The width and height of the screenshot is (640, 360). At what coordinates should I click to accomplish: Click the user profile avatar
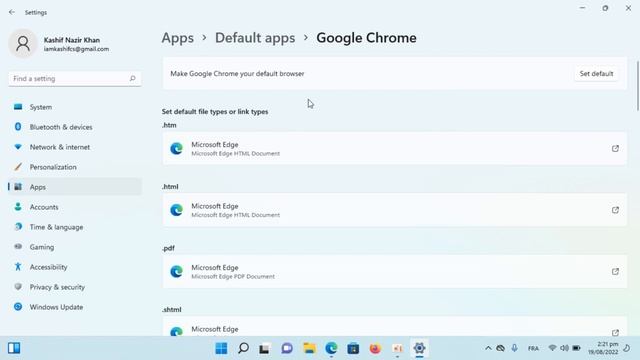coord(23,43)
